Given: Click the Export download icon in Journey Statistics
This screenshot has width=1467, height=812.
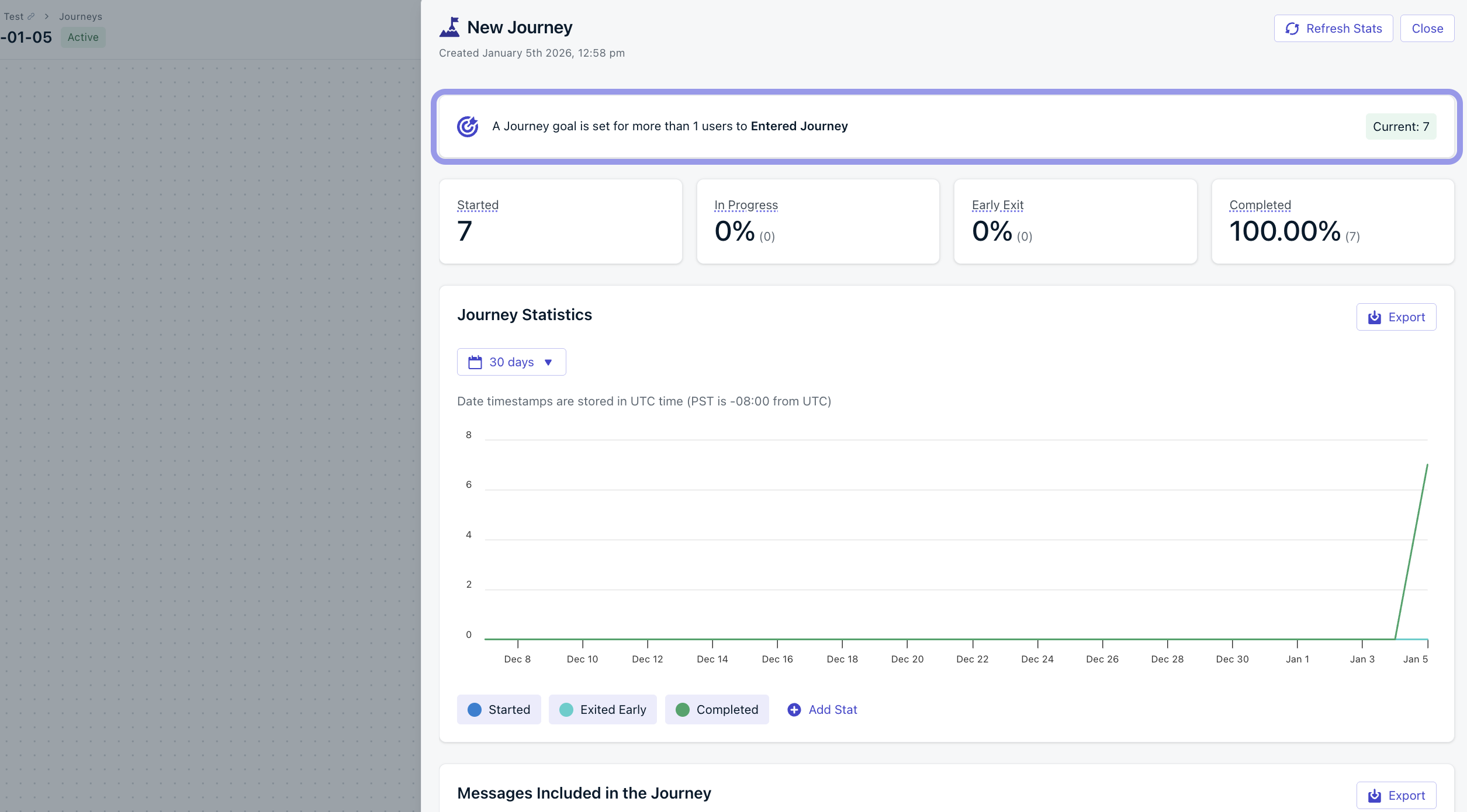Looking at the screenshot, I should point(1373,317).
